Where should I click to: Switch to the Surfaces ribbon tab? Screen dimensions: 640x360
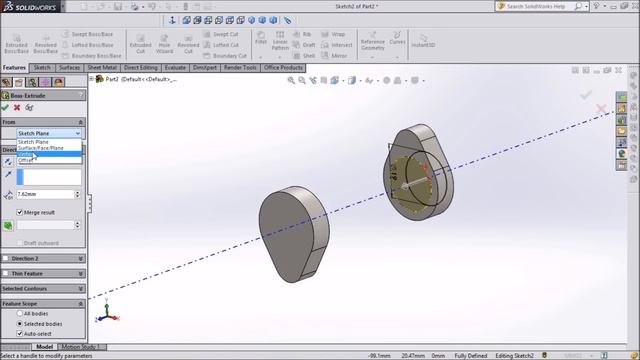click(x=69, y=68)
